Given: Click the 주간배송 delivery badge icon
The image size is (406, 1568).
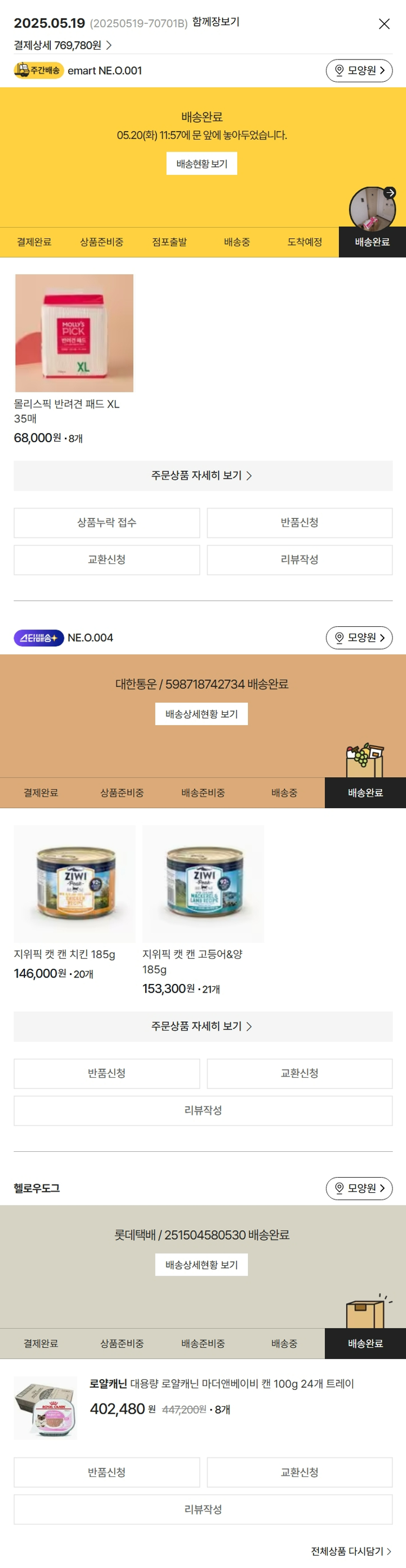Looking at the screenshot, I should point(39,70).
